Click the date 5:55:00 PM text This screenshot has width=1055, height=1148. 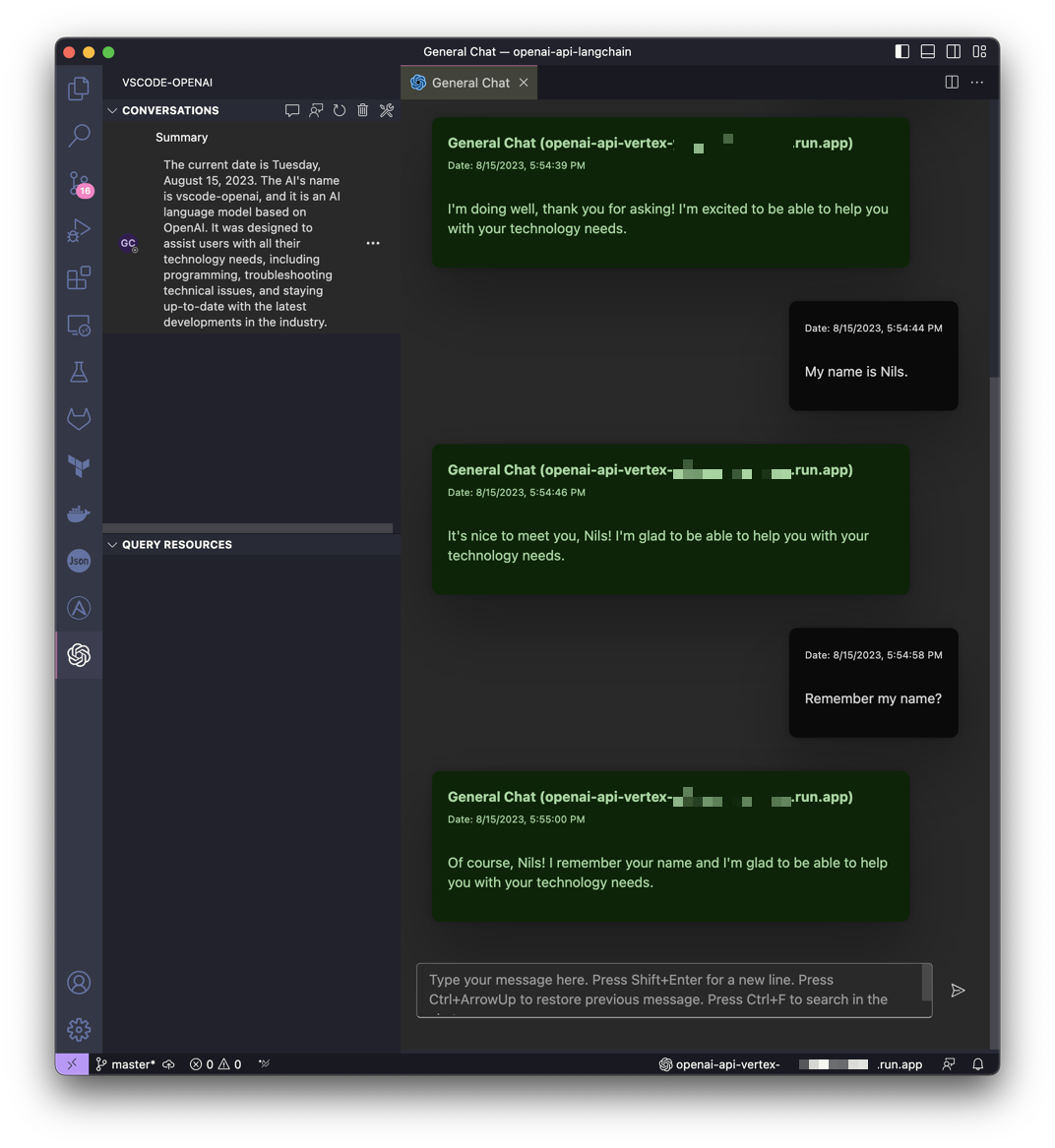click(x=517, y=819)
